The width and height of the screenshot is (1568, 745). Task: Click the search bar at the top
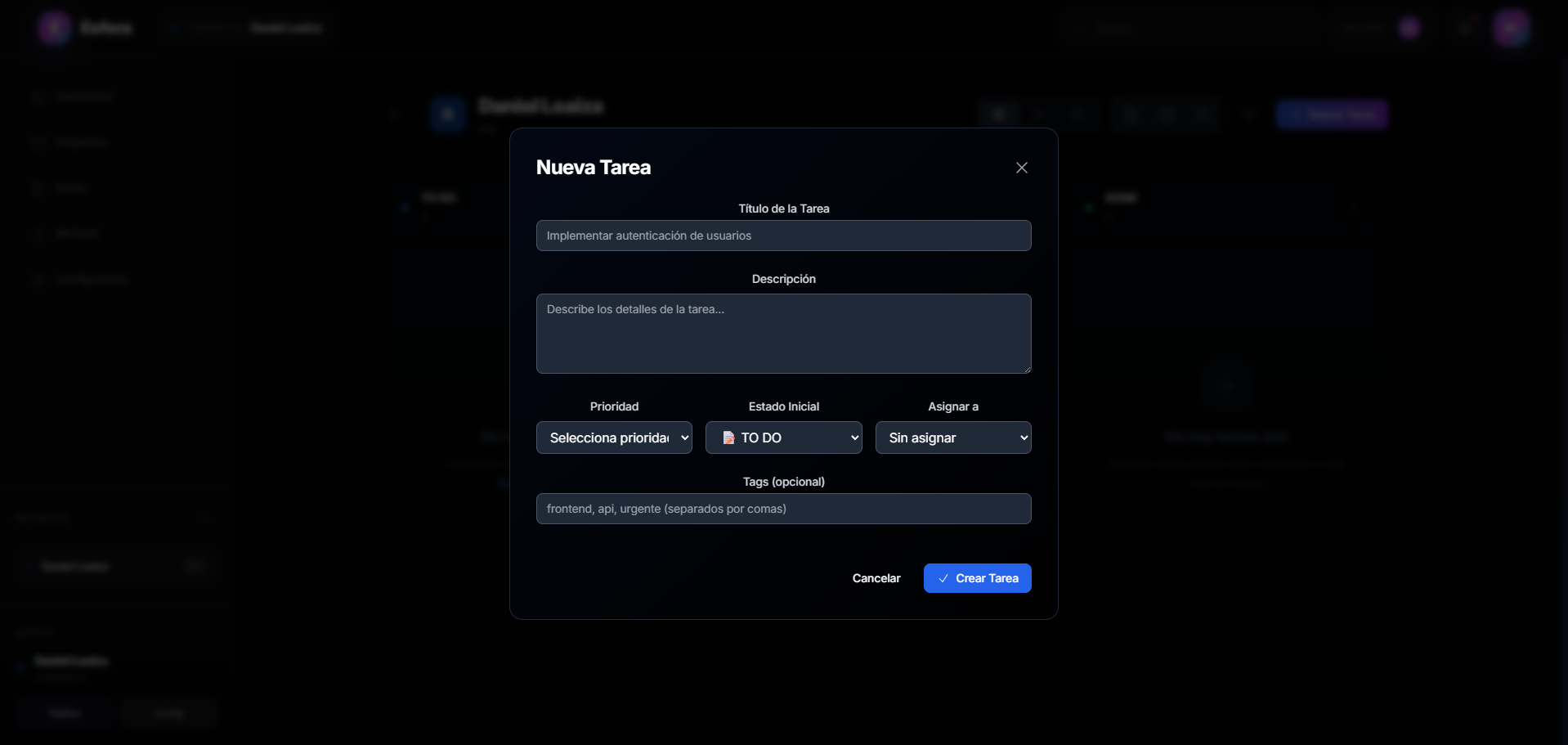coord(1189,29)
